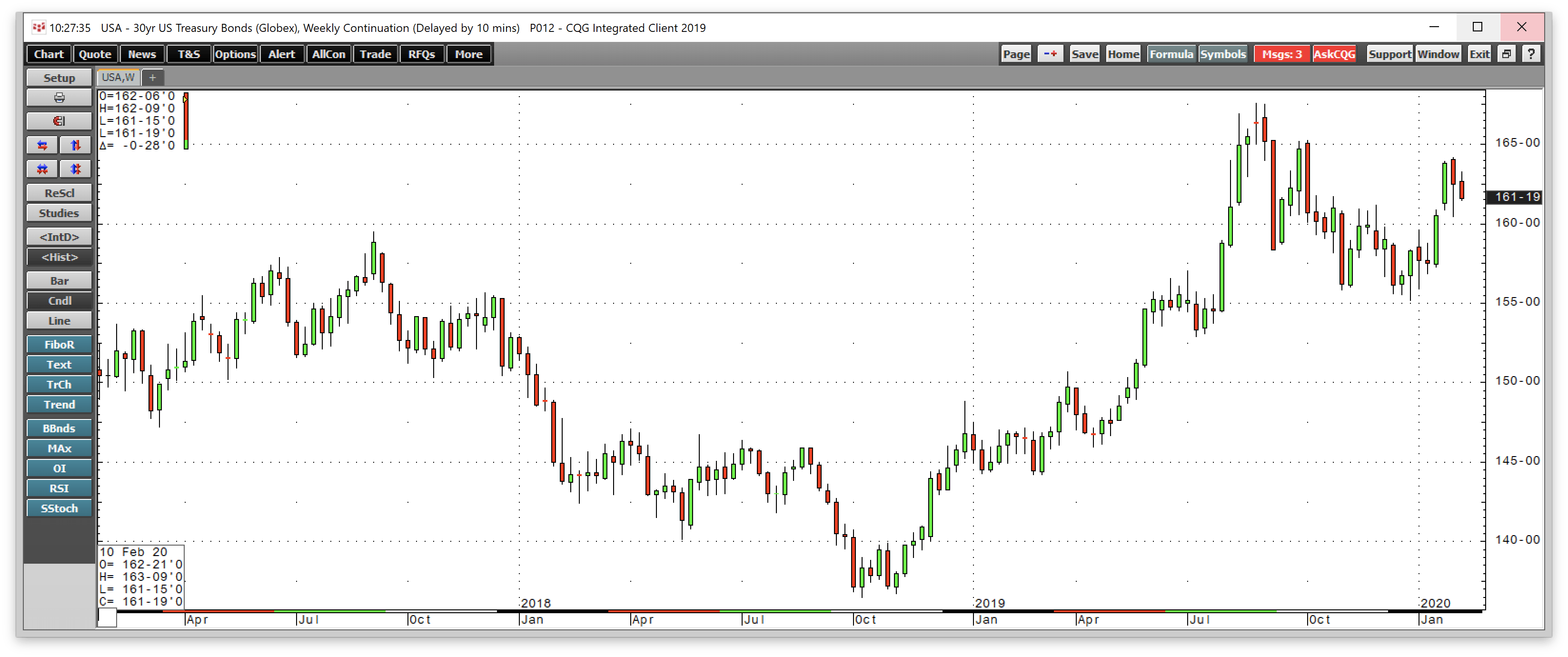Click the '10 Feb 20' date readout
1568x657 pixels.
coord(133,552)
